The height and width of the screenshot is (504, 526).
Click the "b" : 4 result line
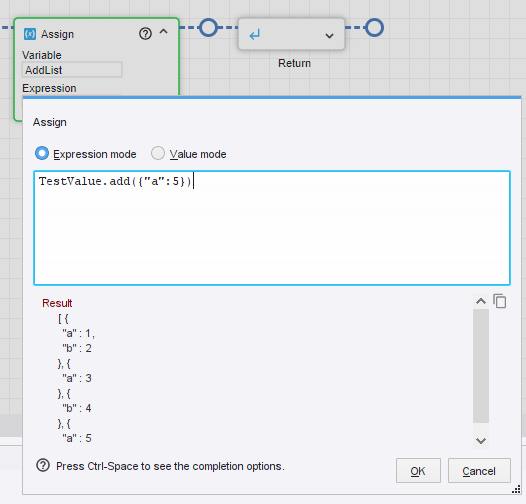[77, 408]
